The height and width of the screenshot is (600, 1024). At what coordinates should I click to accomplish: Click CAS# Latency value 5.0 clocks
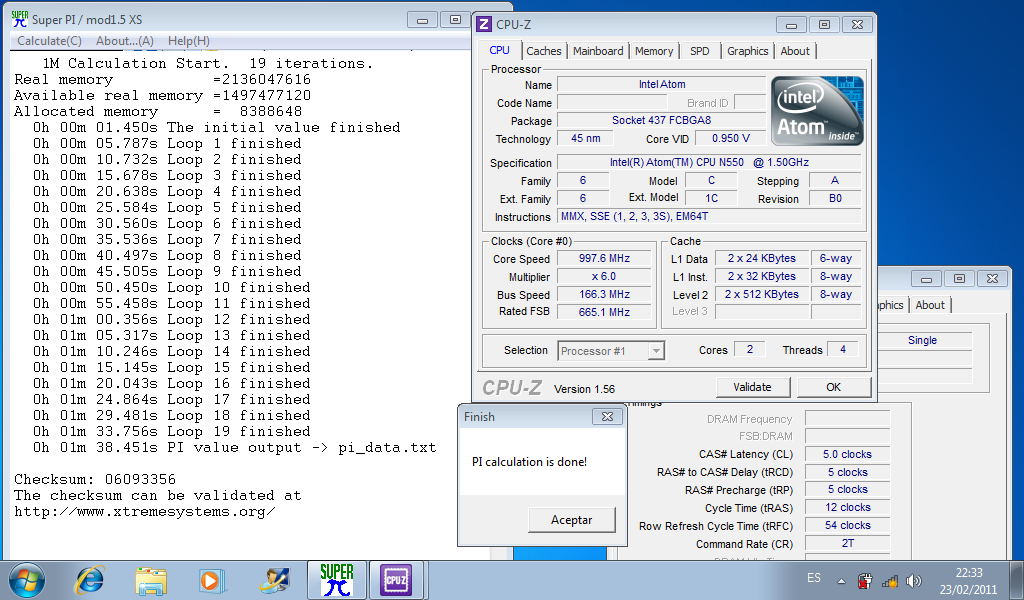coord(847,454)
